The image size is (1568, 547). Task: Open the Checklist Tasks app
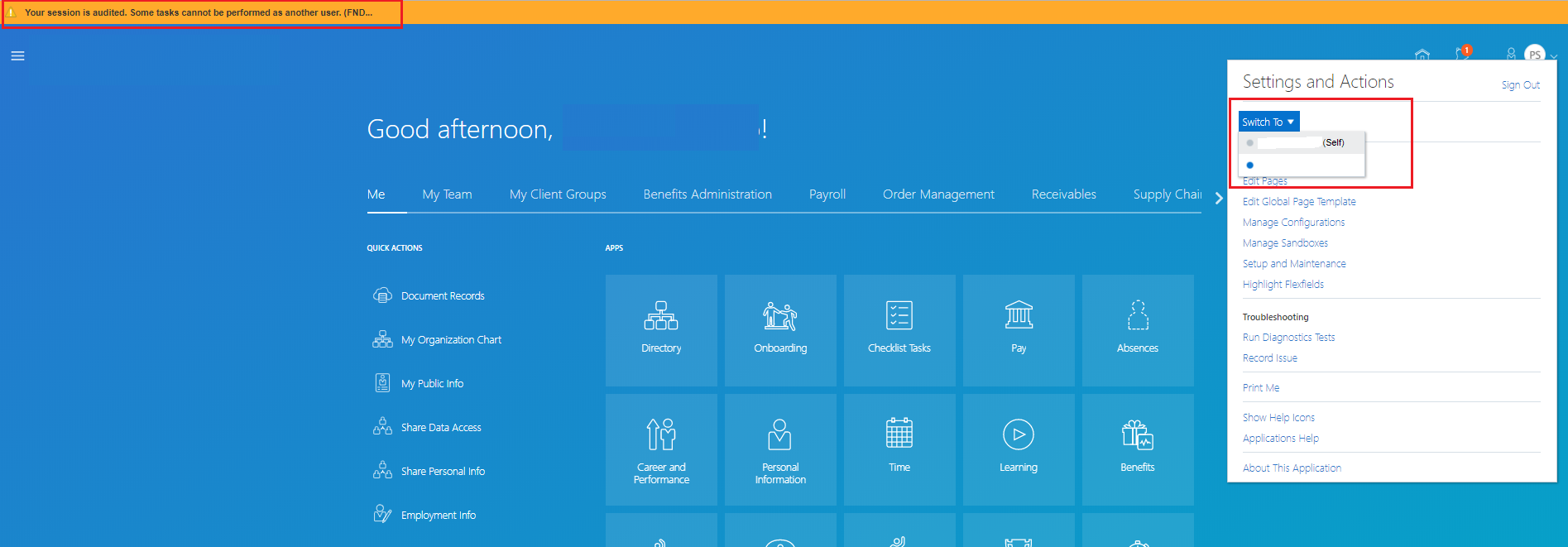[x=899, y=329]
